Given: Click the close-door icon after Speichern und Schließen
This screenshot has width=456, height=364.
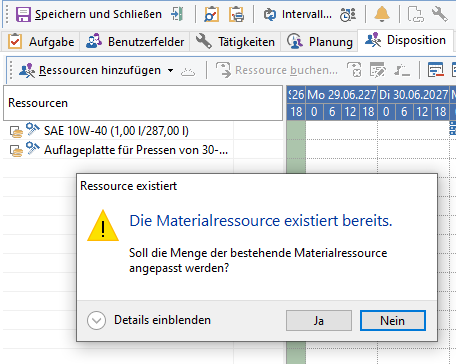Looking at the screenshot, I should point(178,14).
